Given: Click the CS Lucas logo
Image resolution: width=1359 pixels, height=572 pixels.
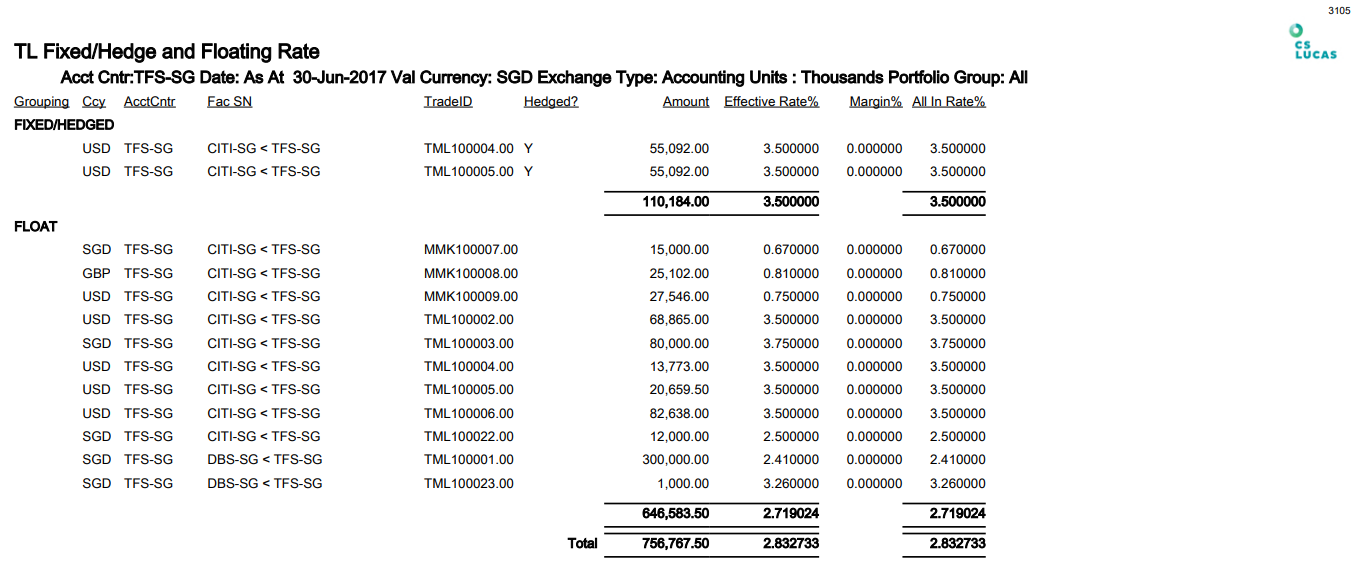Looking at the screenshot, I should click(1314, 42).
